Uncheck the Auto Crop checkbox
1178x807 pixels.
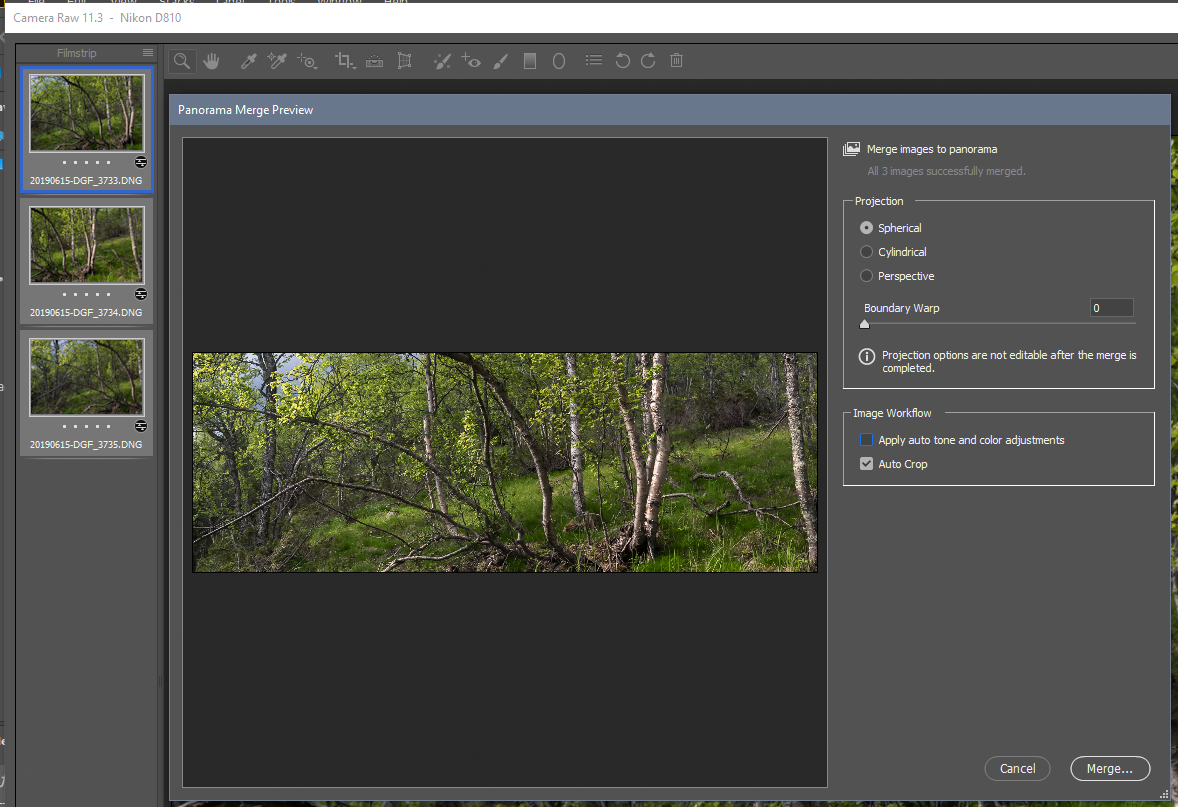click(867, 464)
